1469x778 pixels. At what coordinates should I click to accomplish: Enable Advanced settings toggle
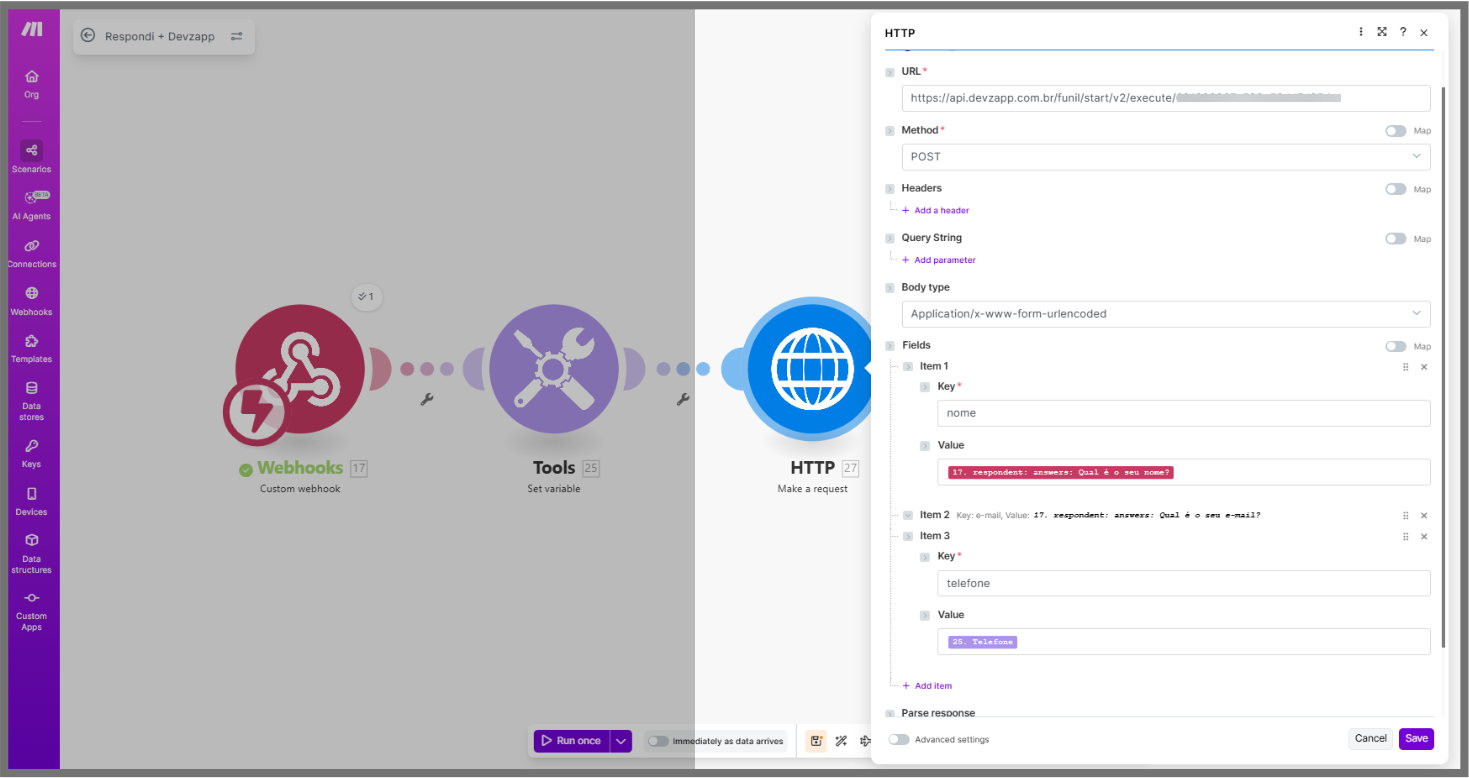899,740
